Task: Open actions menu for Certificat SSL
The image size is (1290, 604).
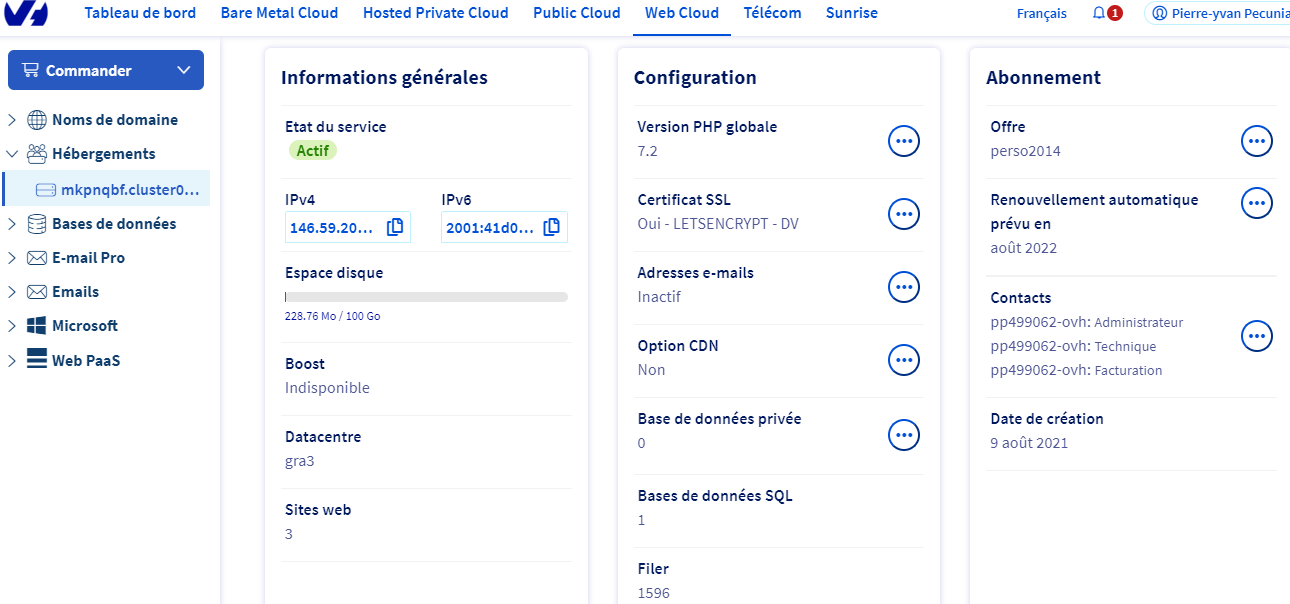Action: (903, 213)
